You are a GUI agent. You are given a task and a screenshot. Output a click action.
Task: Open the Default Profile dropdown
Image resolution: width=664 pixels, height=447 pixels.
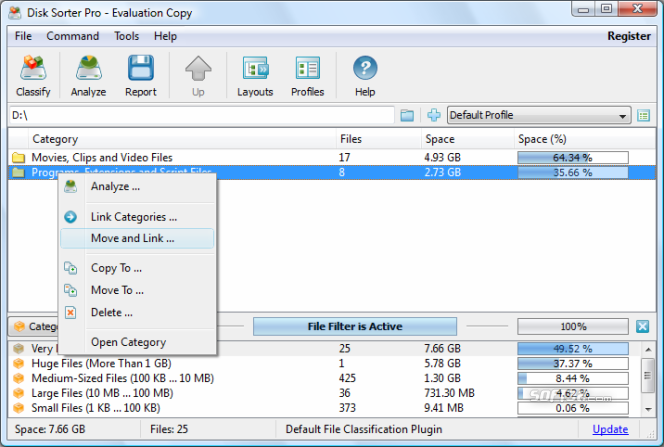(x=539, y=115)
